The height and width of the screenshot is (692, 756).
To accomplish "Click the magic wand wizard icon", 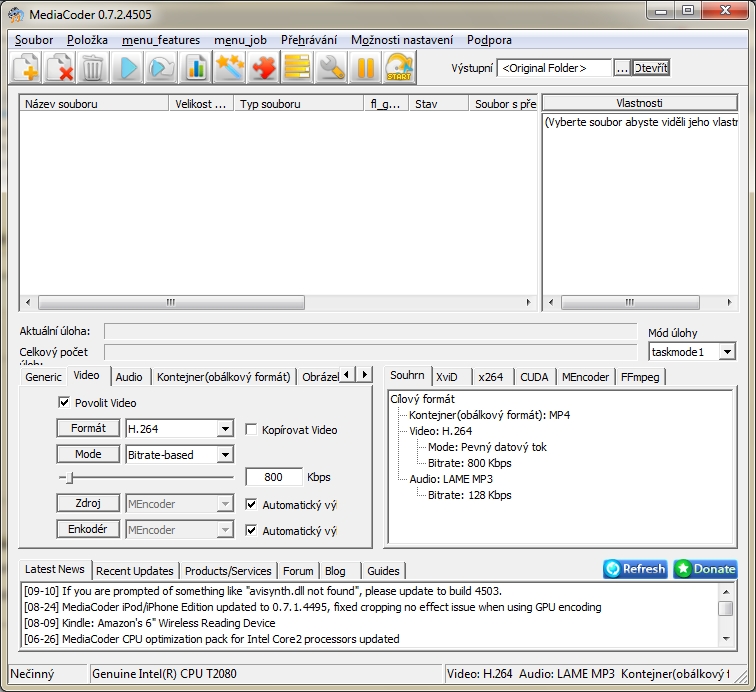I will click(230, 68).
